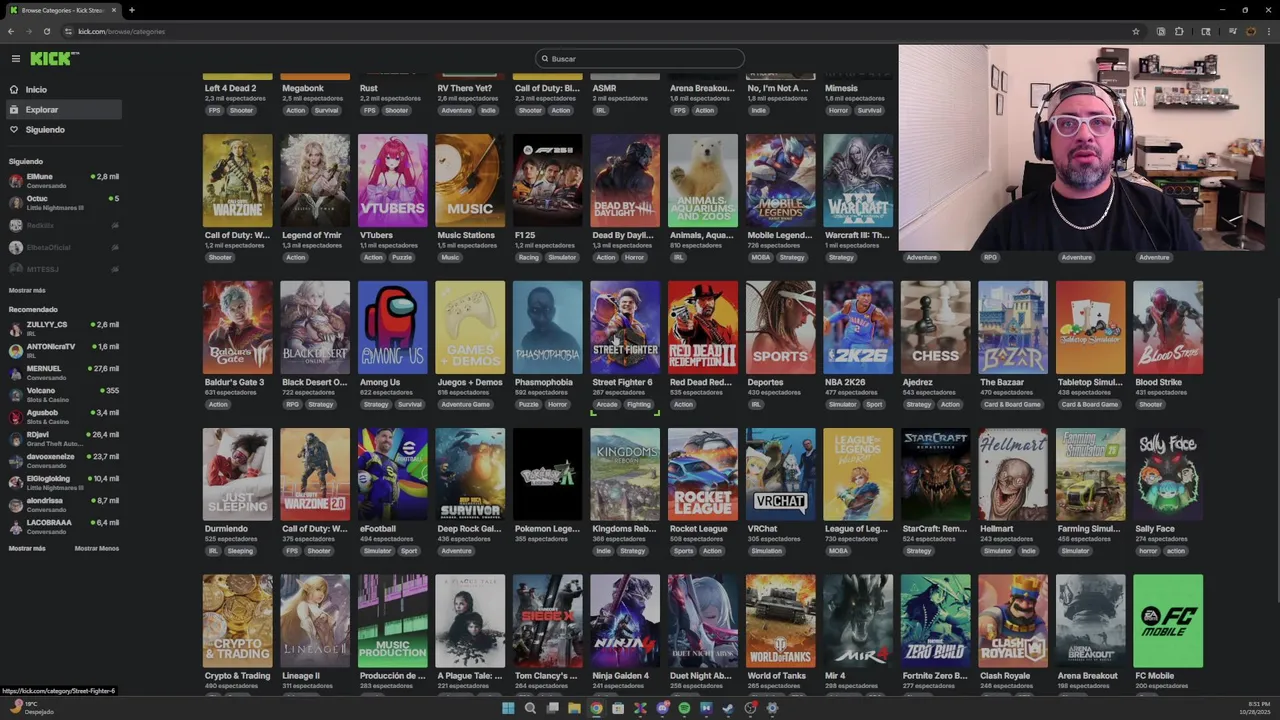The image size is (1280, 720).
Task: Select the Browse Categories browser tab
Action: tap(62, 10)
